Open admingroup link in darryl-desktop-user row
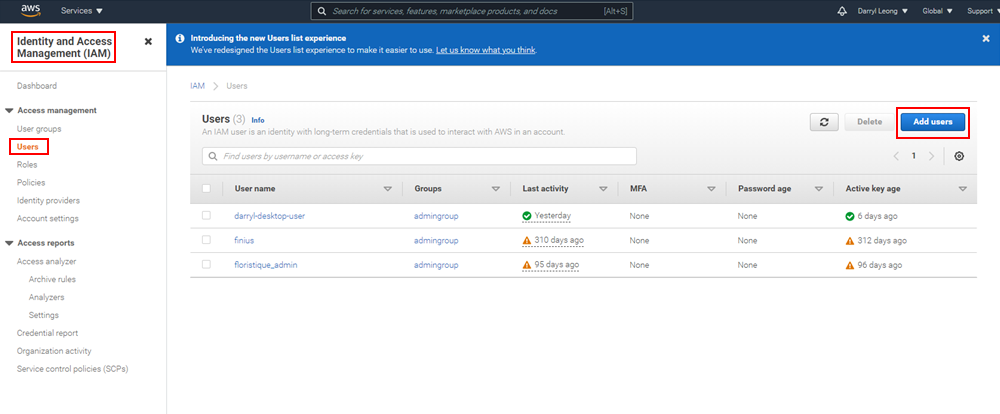1000x414 pixels. (436, 216)
